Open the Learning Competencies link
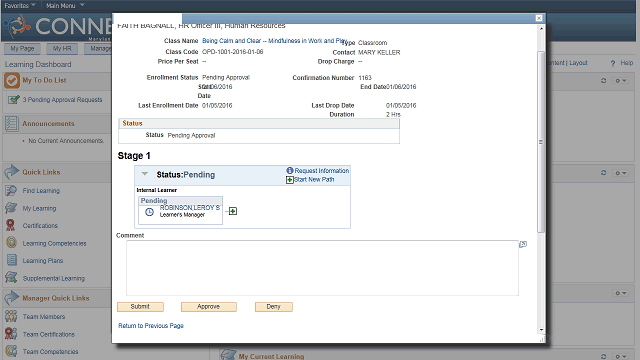Image resolution: width=640 pixels, height=360 pixels. pyautogui.click(x=54, y=243)
